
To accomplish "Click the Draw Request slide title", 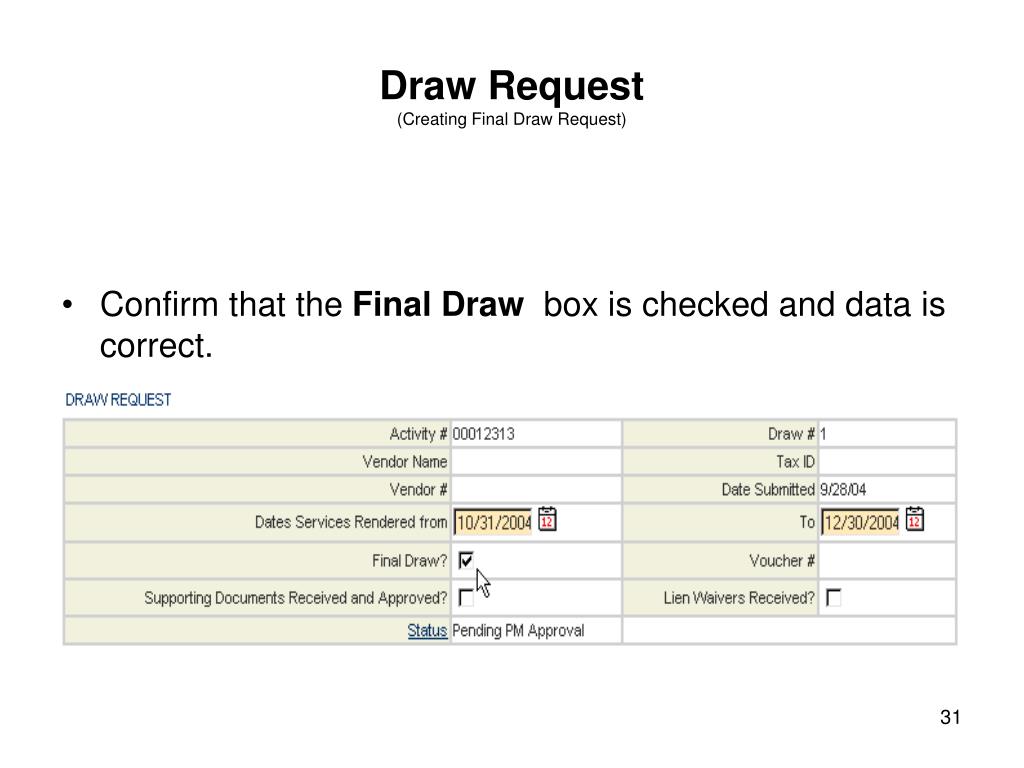I will 511,86.
